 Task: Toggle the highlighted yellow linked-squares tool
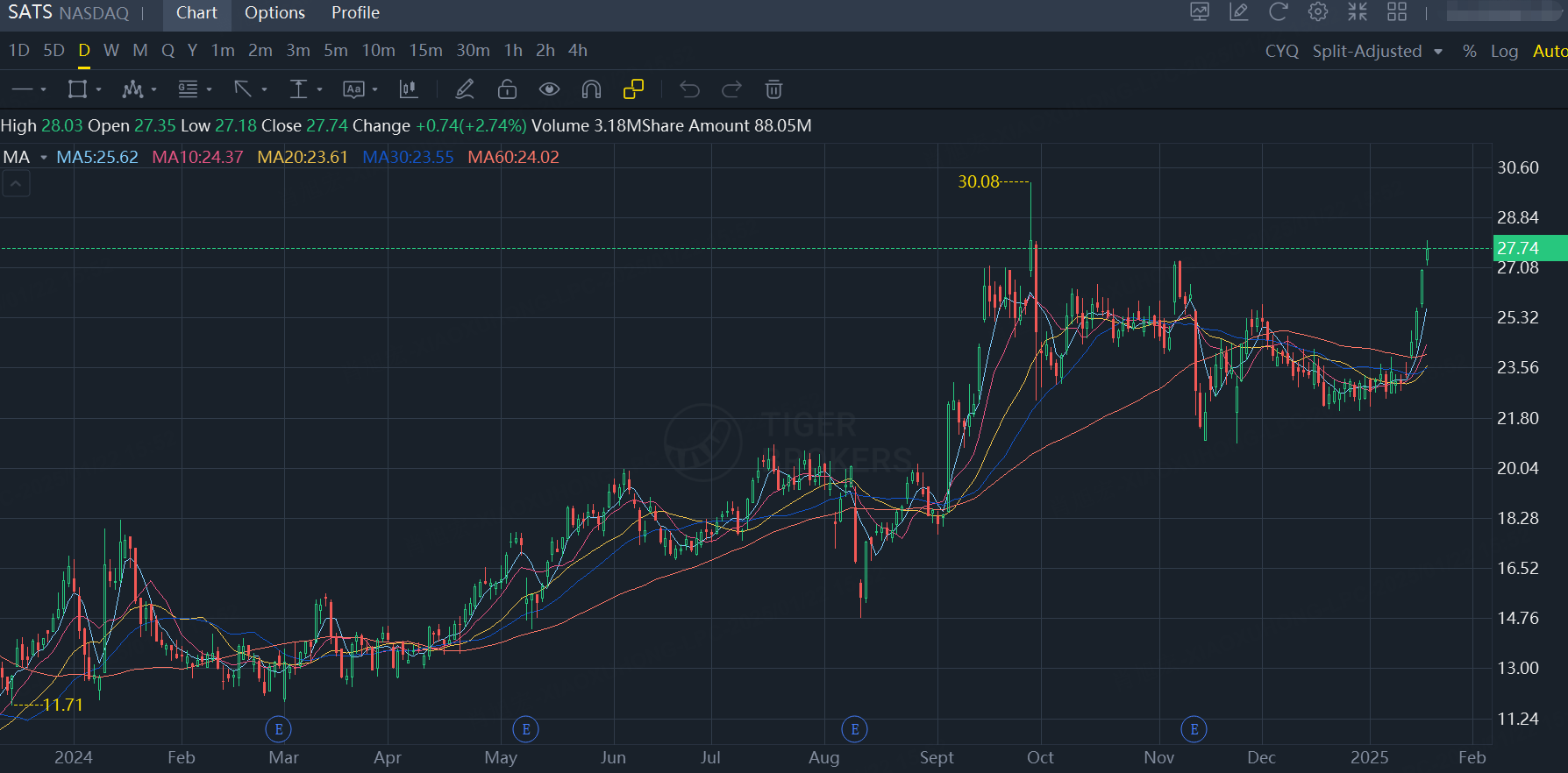point(633,89)
